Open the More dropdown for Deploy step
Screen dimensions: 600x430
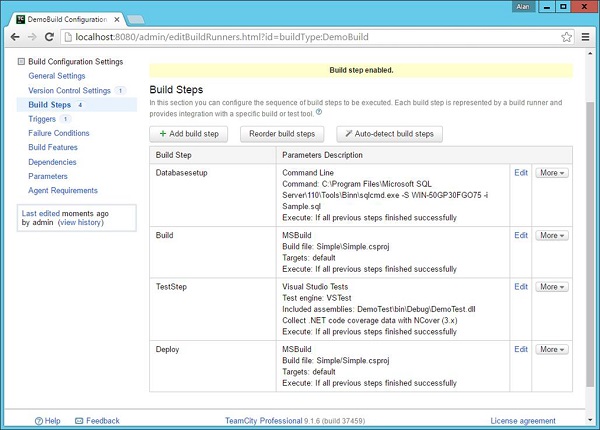pos(551,349)
